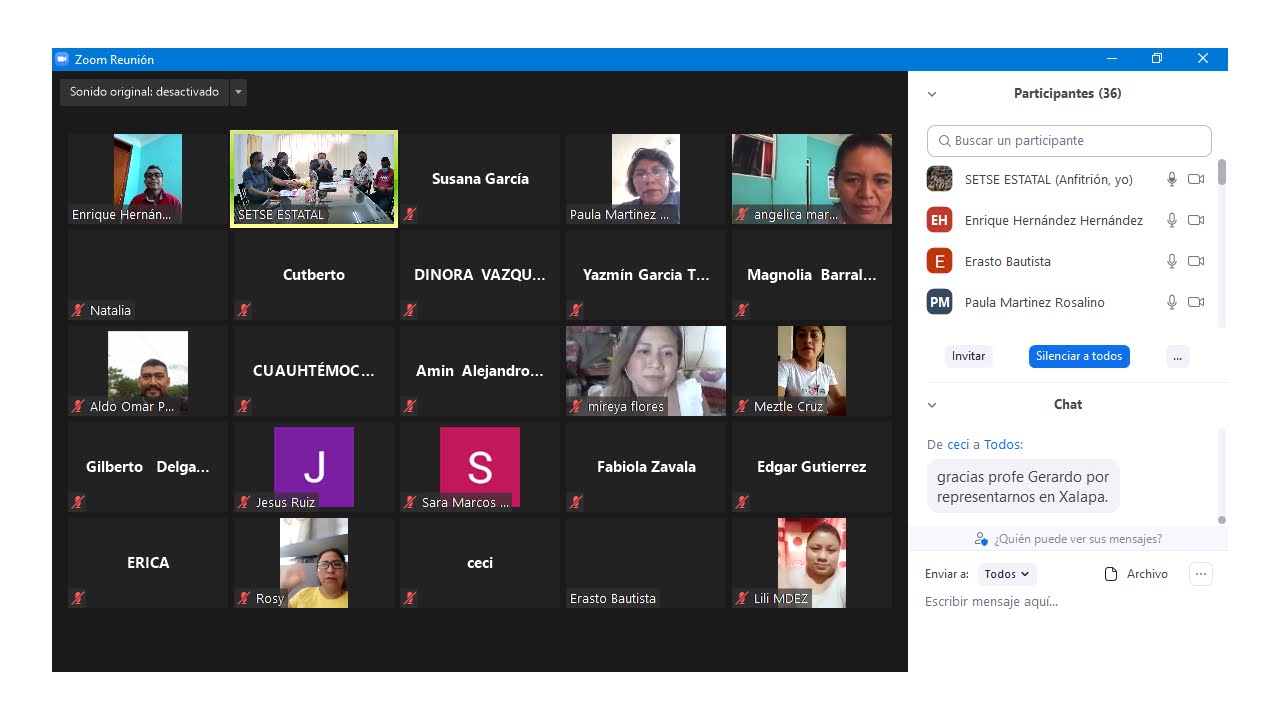Click muted mic icon on Fabiola Zavala tile
The image size is (1280, 720).
[x=576, y=502]
